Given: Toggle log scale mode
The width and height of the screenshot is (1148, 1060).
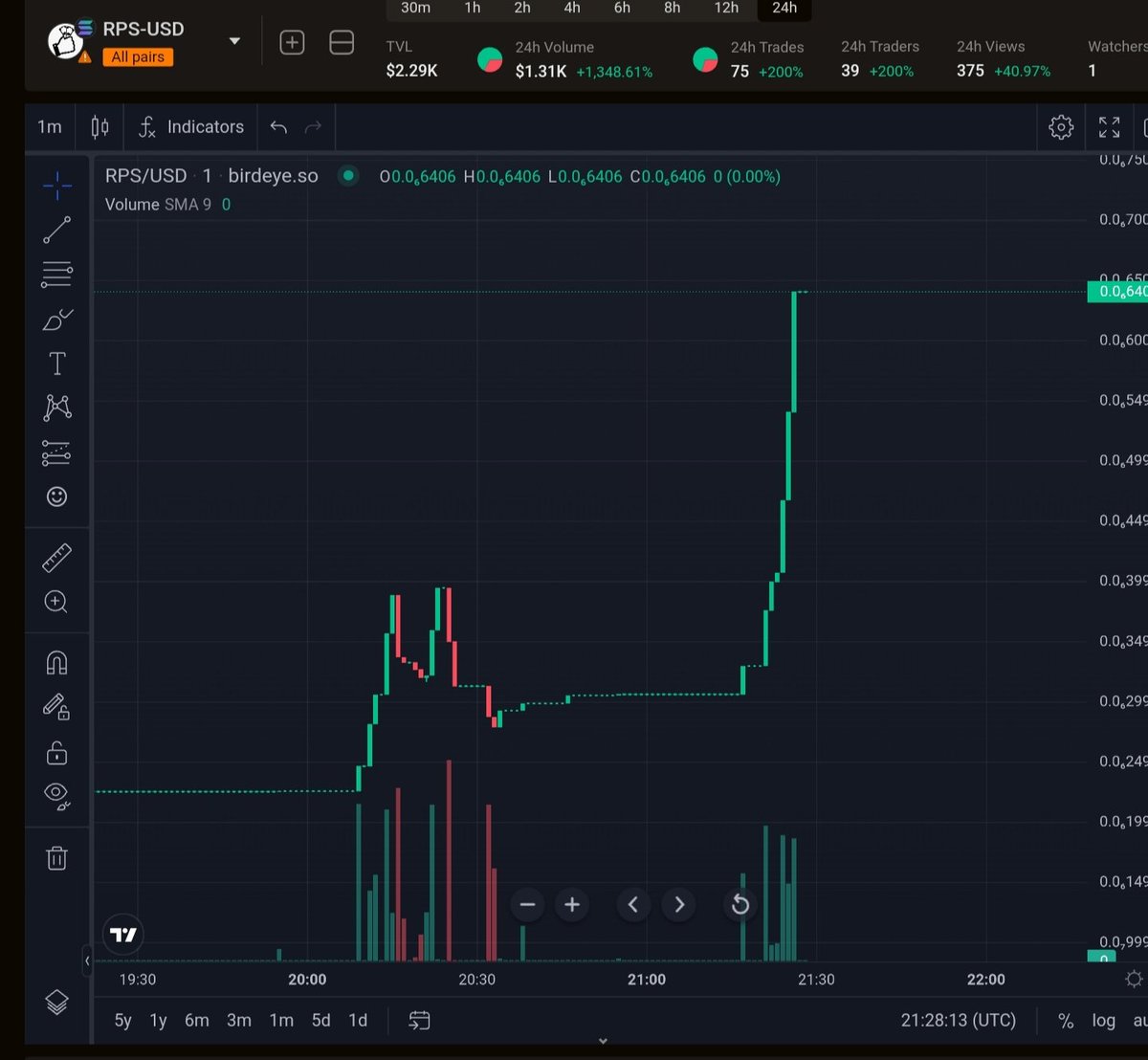Looking at the screenshot, I should click(1104, 1021).
